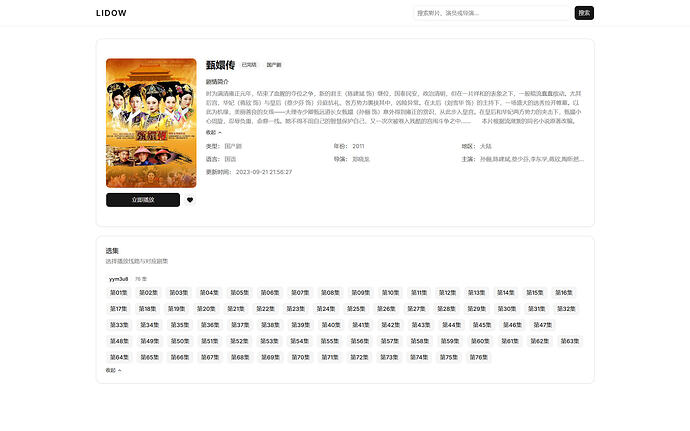
Task: Select episode 第68集
Action: [x=240, y=357]
